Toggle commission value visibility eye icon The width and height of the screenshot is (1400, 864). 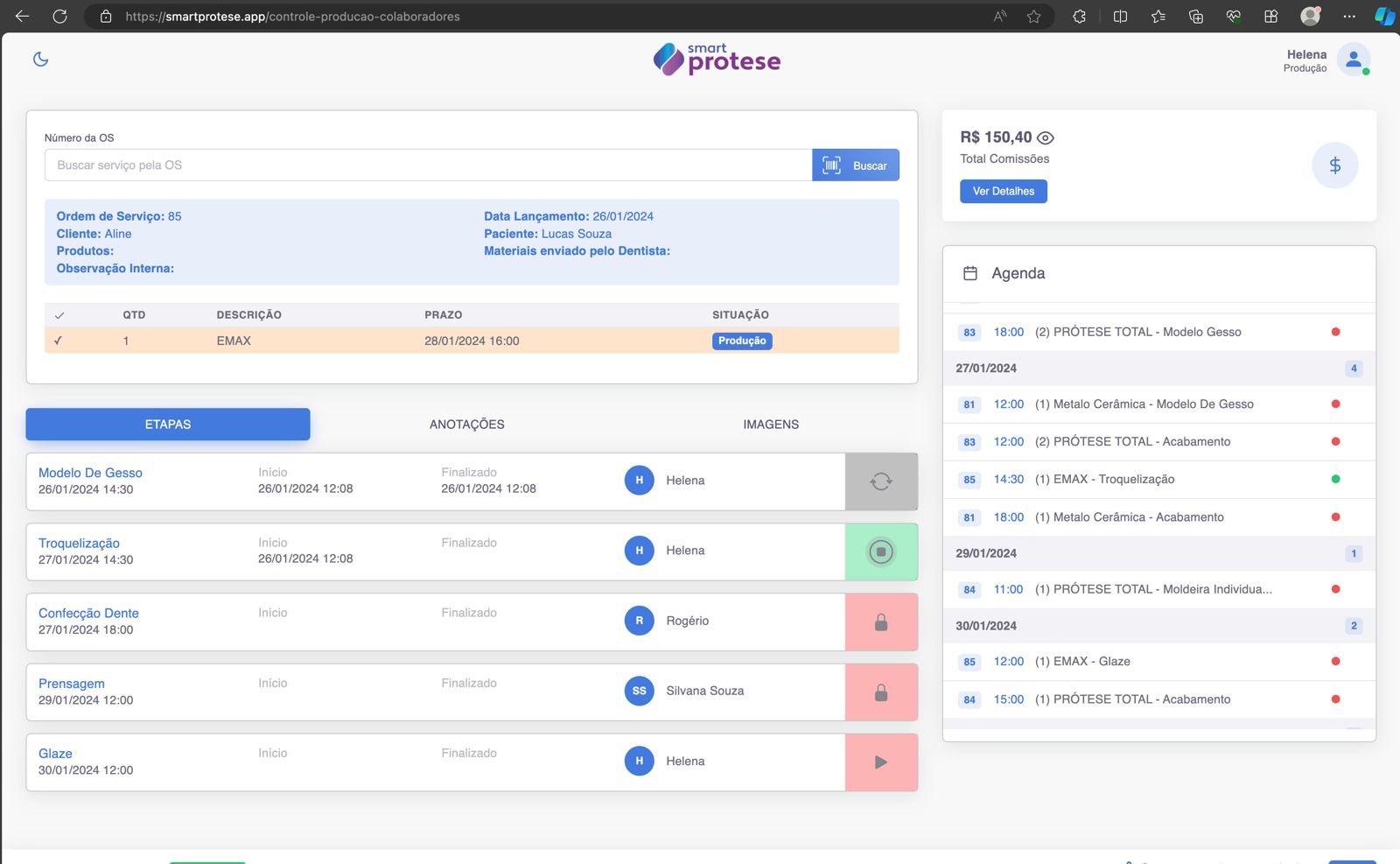pyautogui.click(x=1046, y=137)
